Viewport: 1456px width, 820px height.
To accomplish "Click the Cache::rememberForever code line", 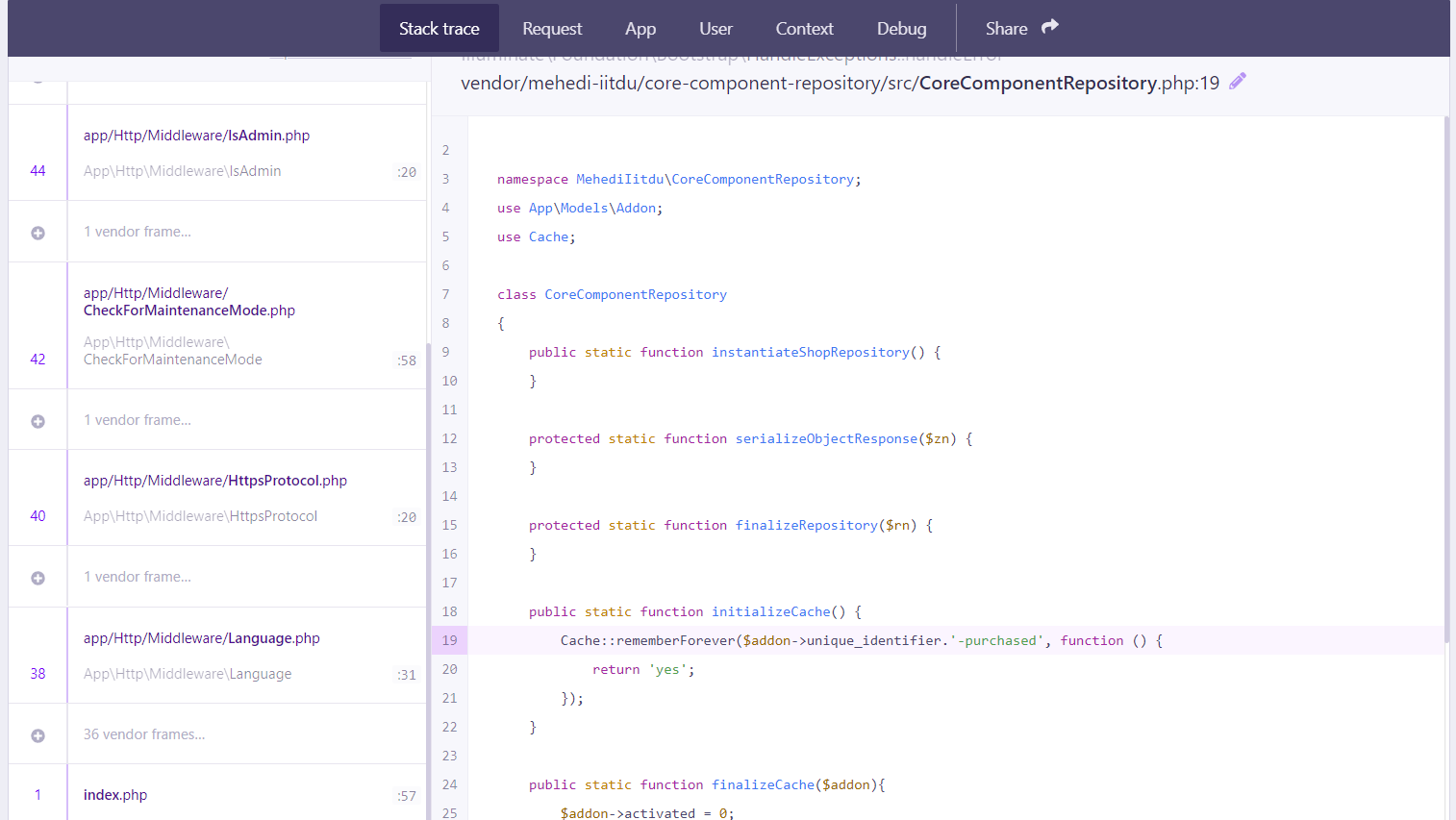I will 862,640.
